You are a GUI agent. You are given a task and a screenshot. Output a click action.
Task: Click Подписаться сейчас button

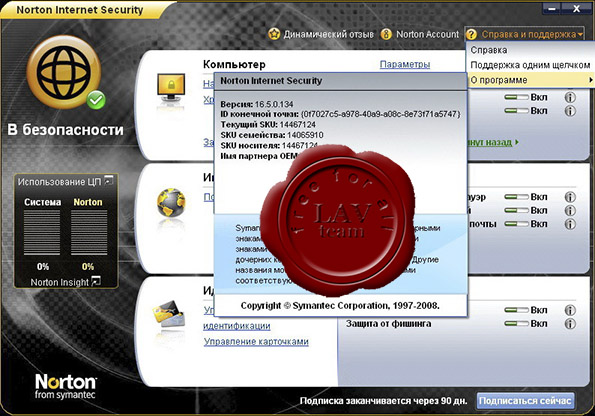(525, 401)
